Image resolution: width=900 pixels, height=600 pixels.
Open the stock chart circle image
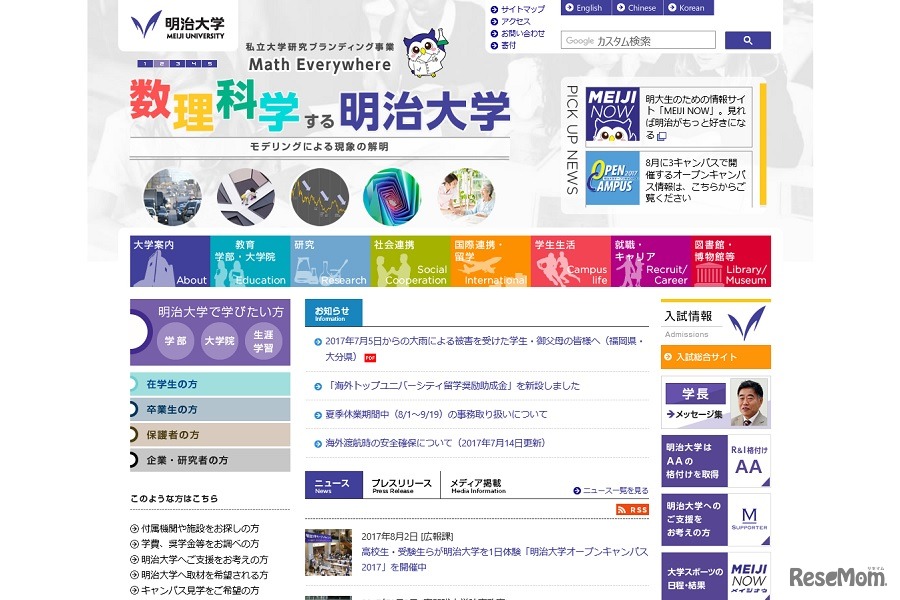[x=320, y=197]
